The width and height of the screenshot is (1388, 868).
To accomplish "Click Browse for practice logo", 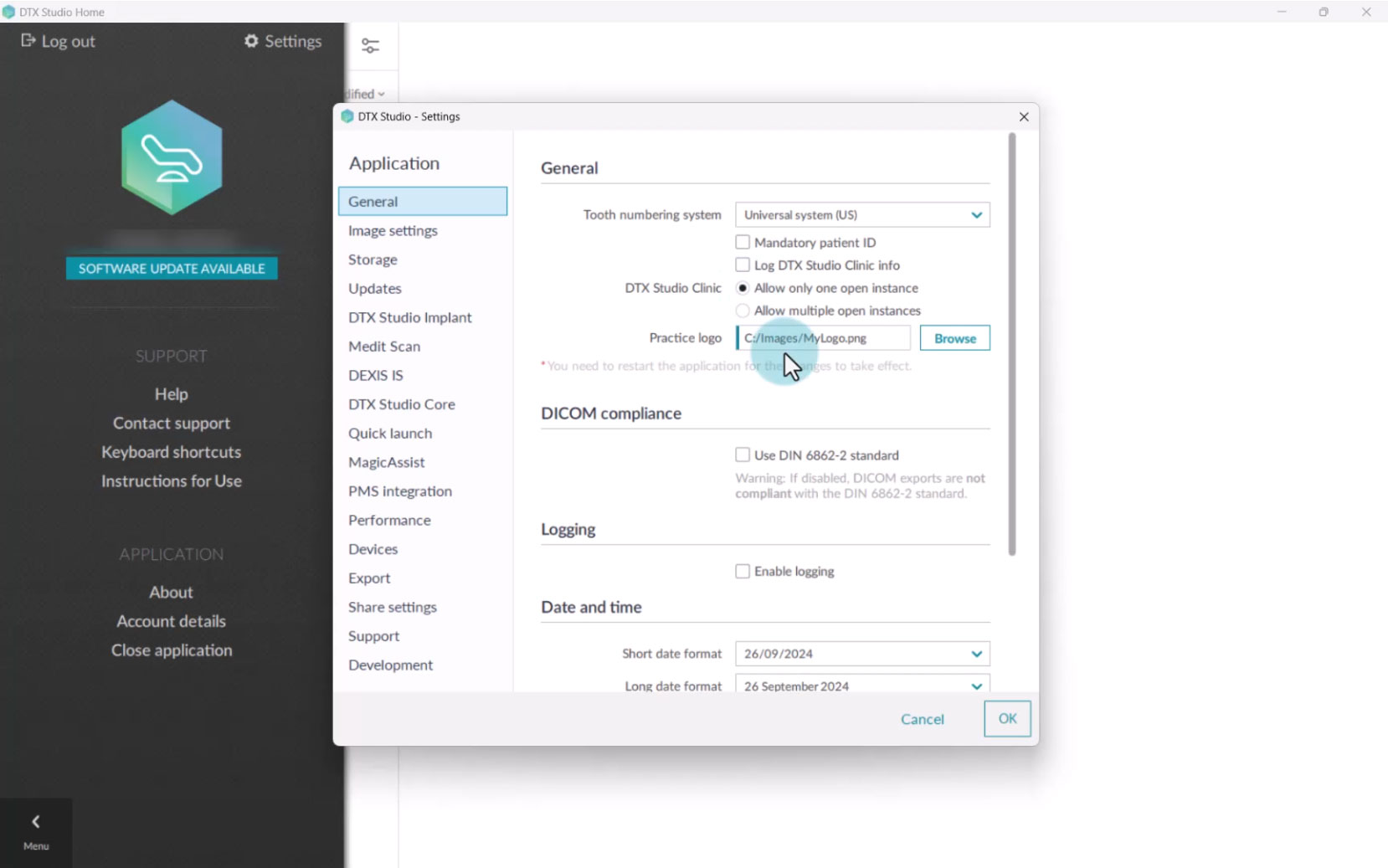I will 954,338.
